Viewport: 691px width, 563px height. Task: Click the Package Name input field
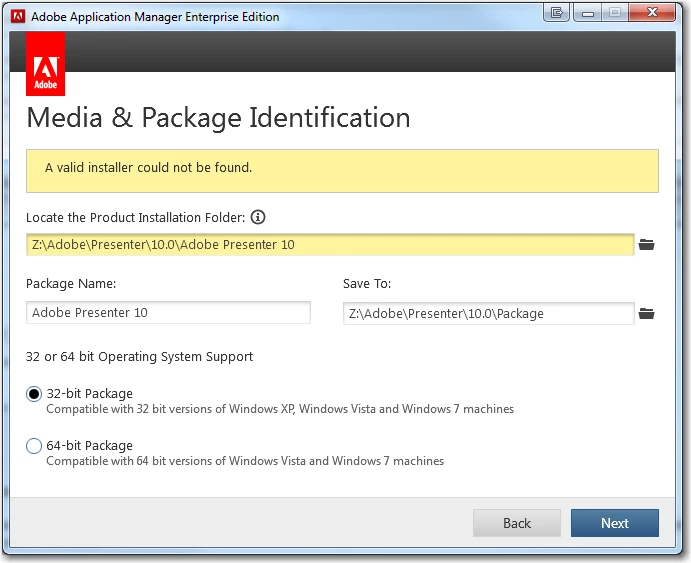tap(168, 313)
